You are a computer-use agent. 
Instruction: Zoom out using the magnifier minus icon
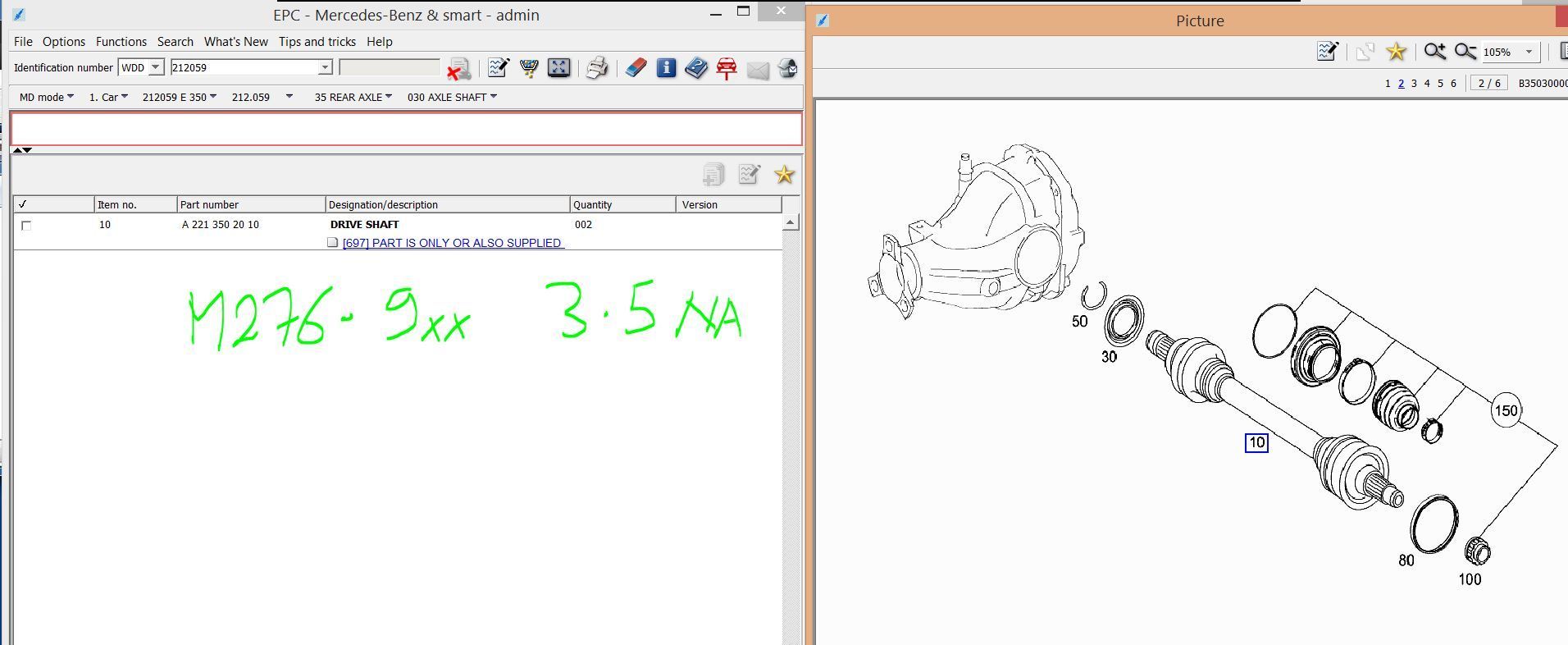click(x=1465, y=52)
